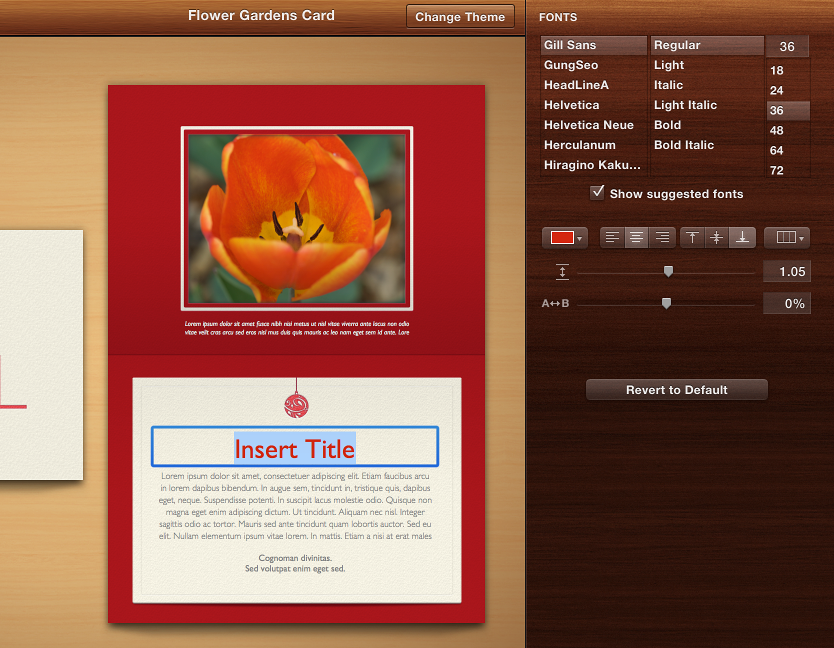Click Revert to Default
The width and height of the screenshot is (834, 648).
[x=676, y=389]
